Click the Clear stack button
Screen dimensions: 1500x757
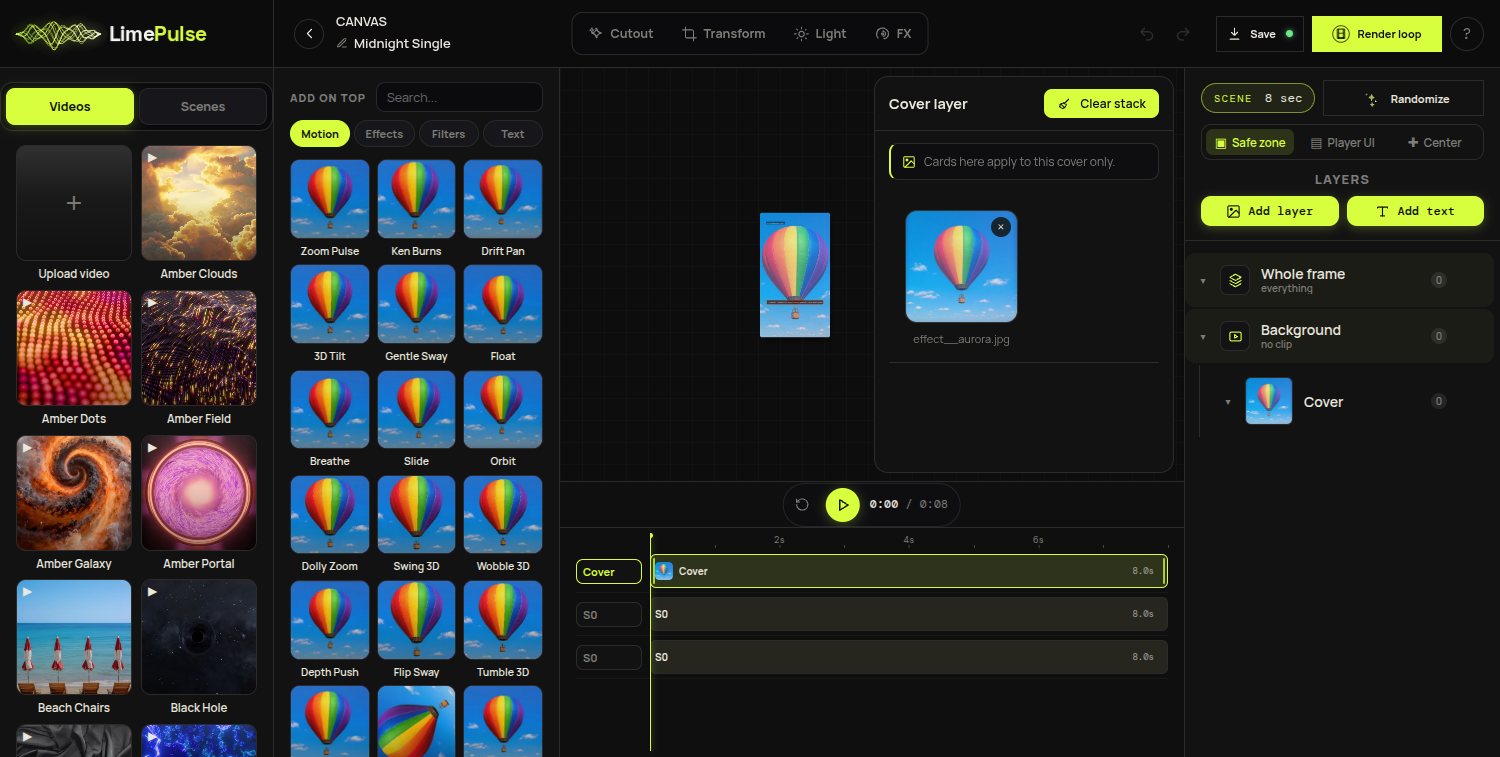(1101, 104)
